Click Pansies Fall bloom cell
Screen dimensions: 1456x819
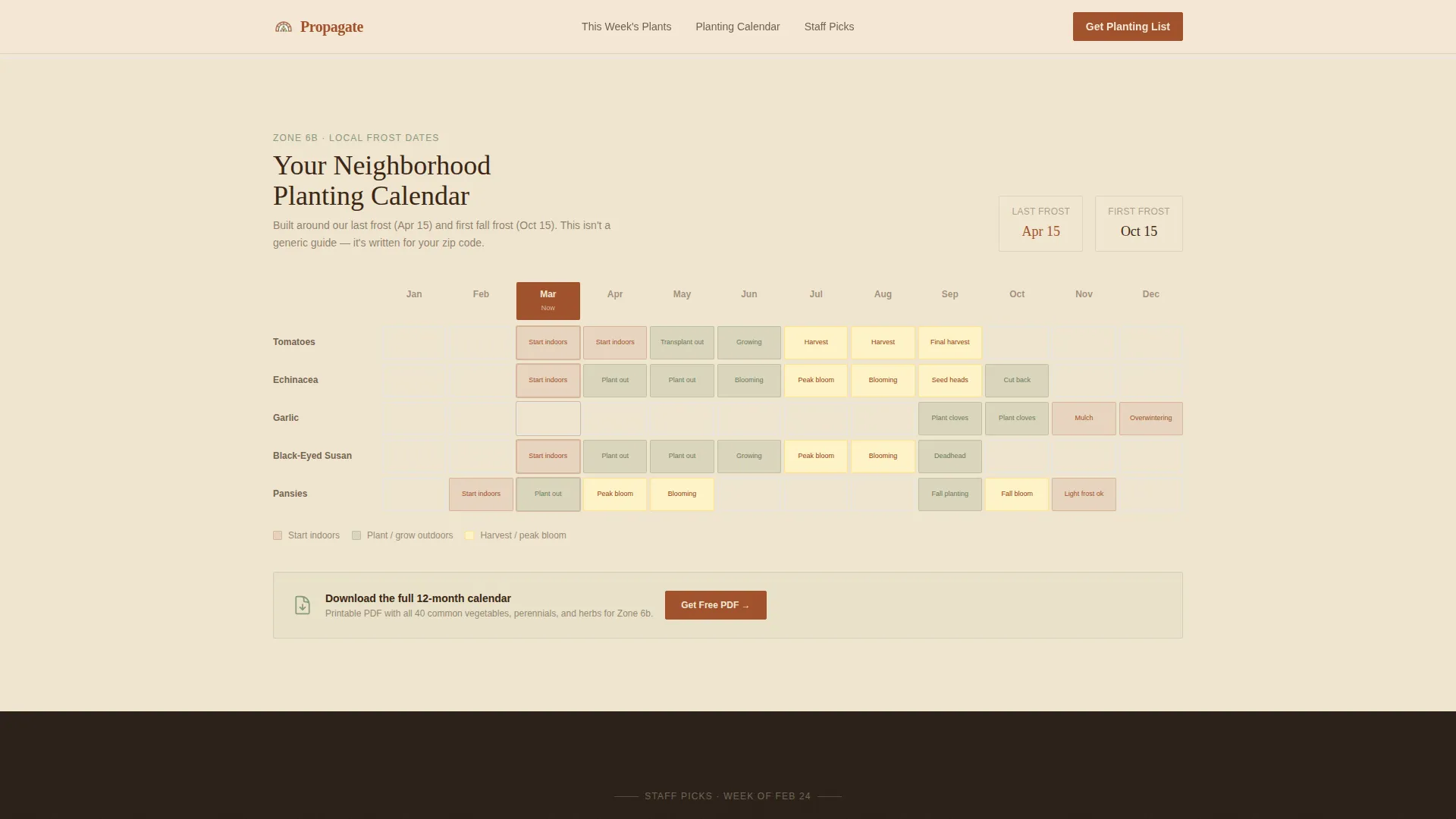[1017, 494]
